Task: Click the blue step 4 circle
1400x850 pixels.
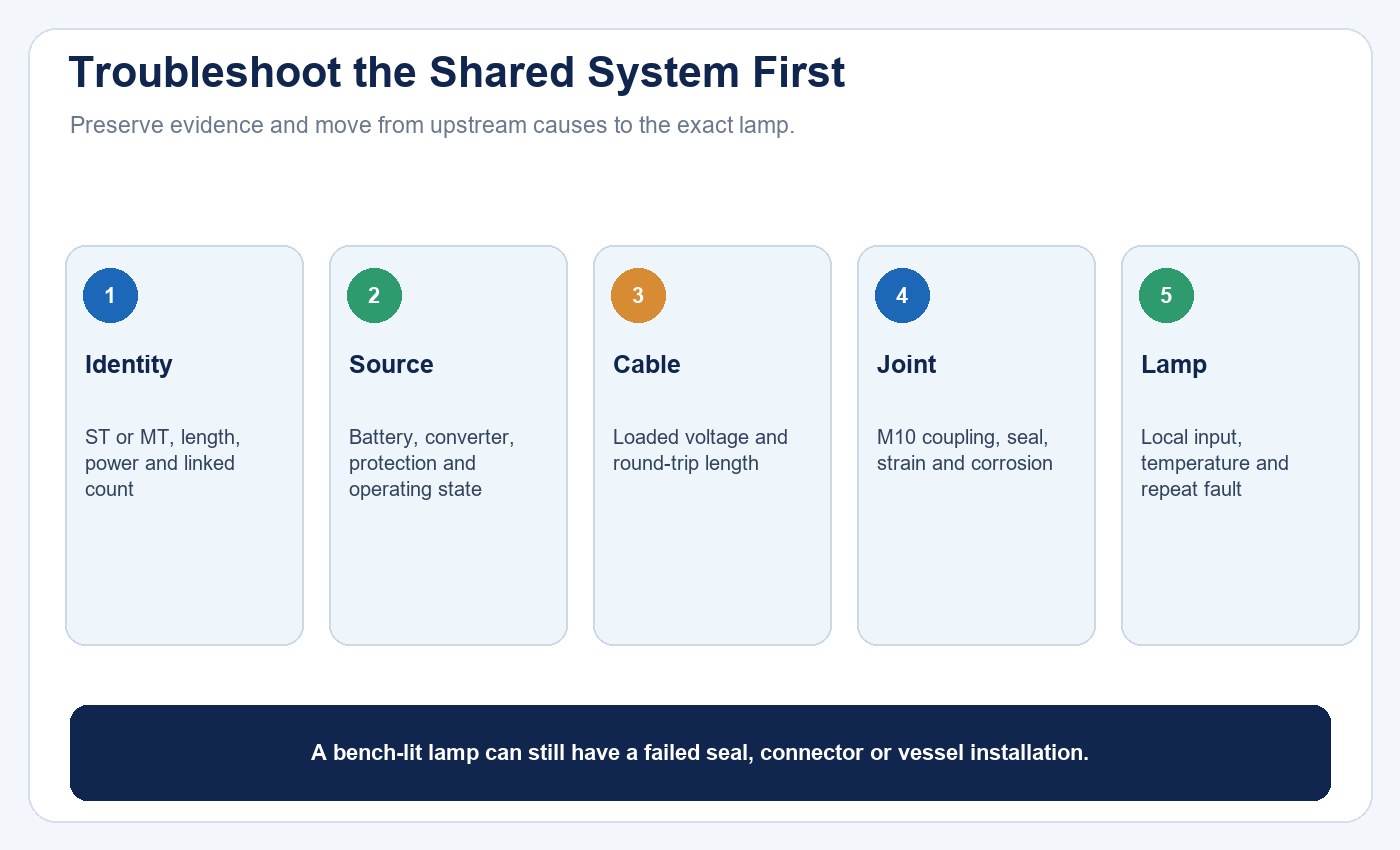Action: point(902,295)
